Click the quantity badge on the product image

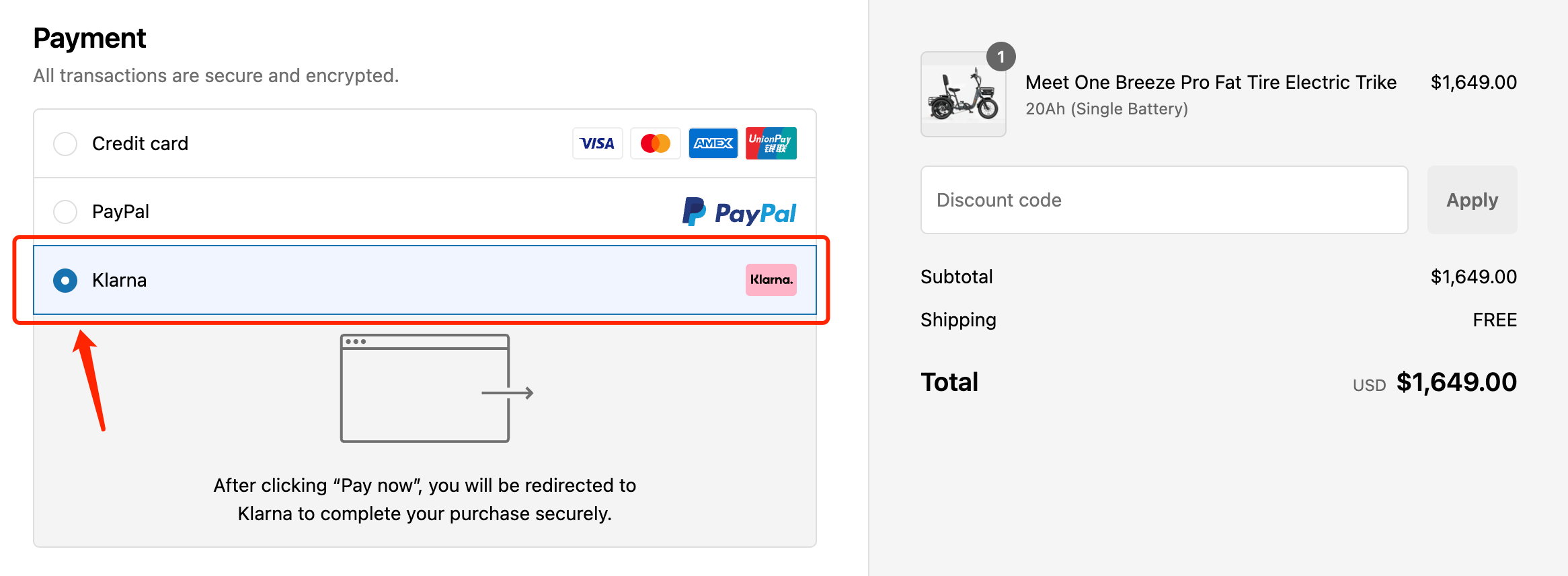point(1001,57)
